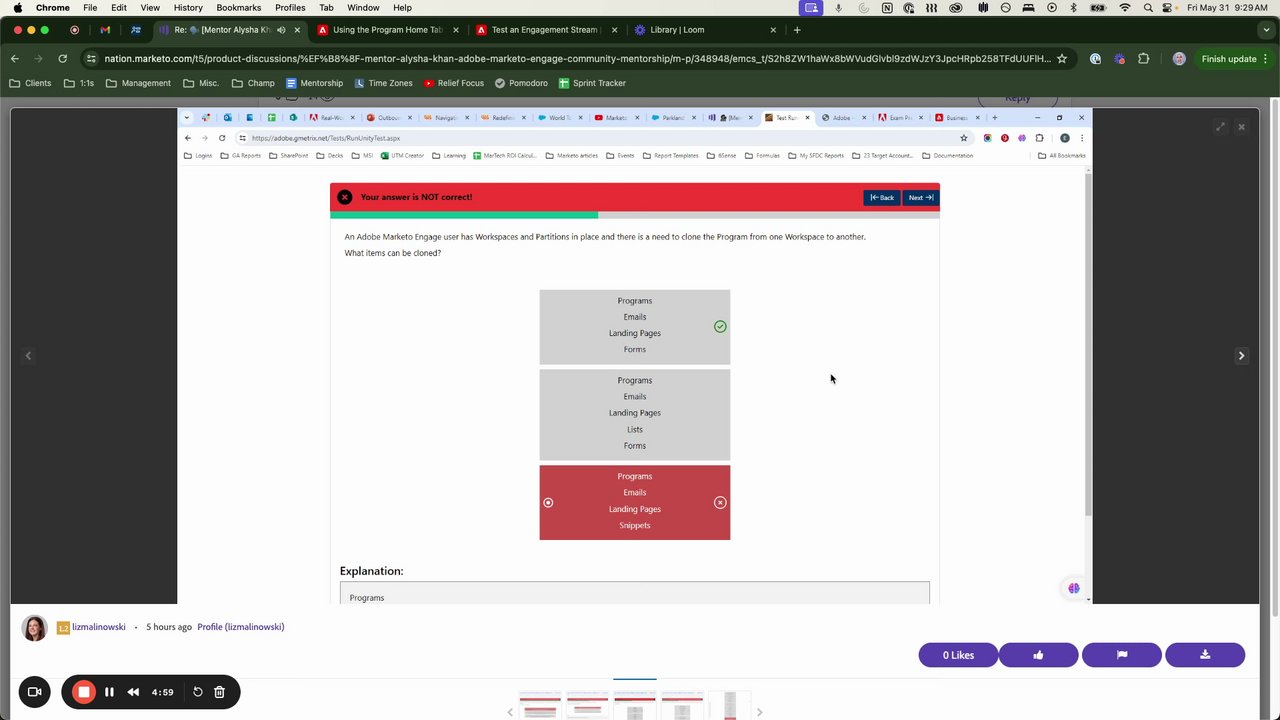Go to previous image in lightbox

pos(28,356)
